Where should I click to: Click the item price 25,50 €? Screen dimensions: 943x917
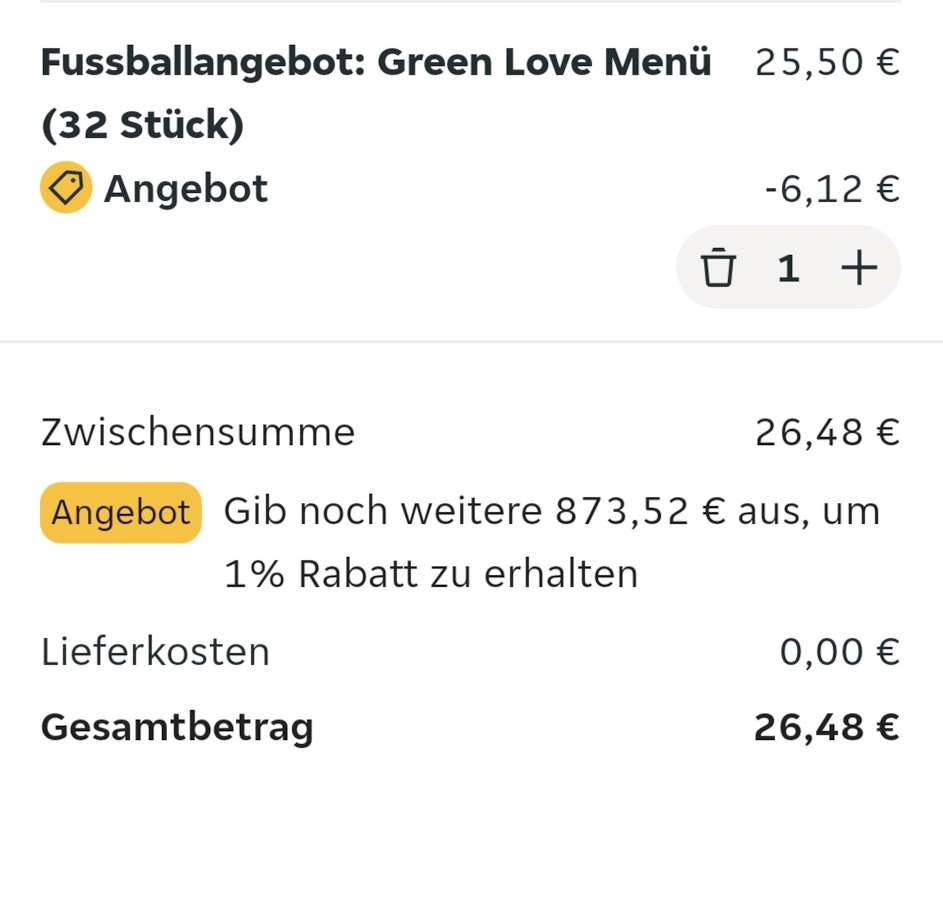[x=827, y=63]
